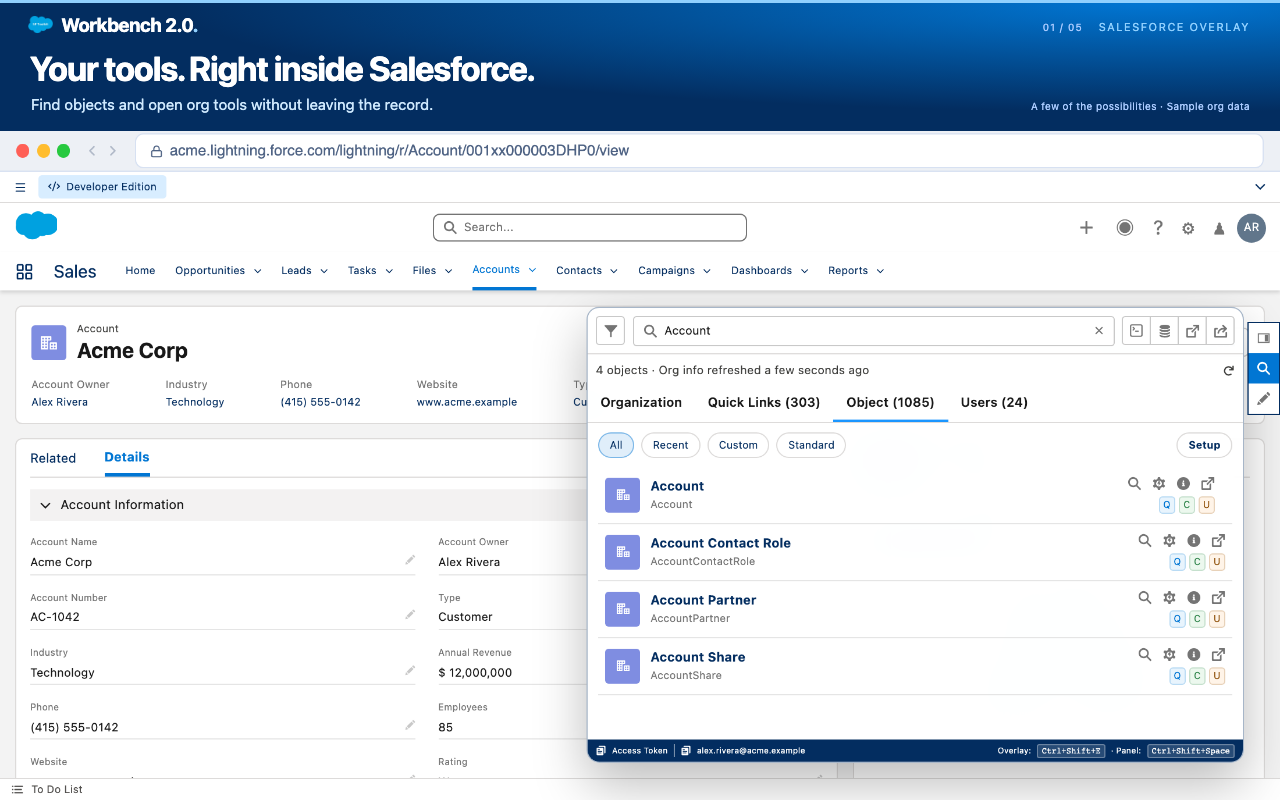Click the Q badge on the Account row

coord(1166,505)
